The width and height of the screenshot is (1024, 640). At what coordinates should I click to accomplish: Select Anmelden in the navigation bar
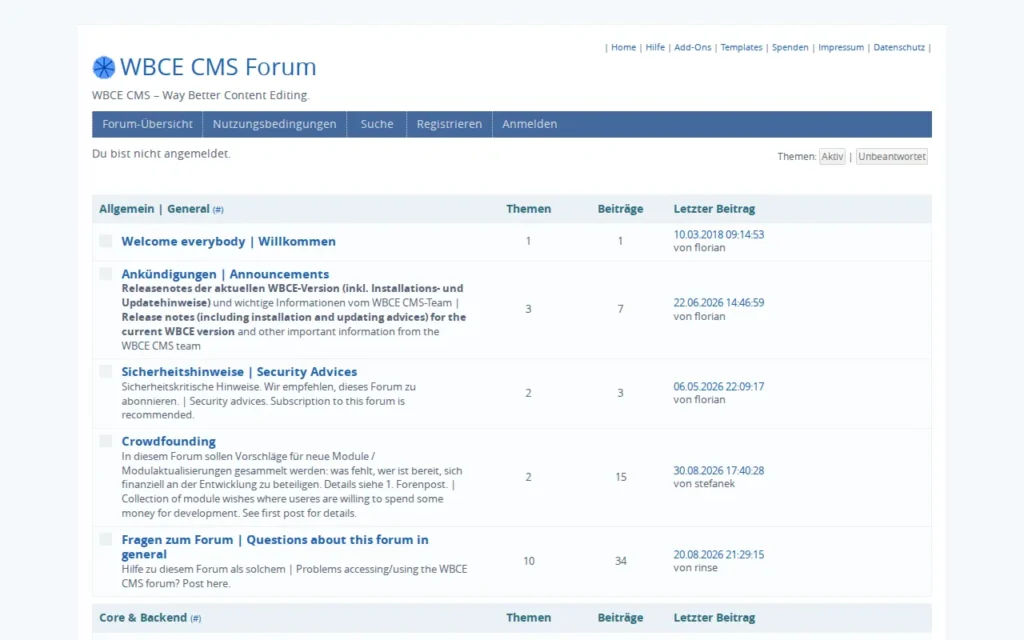pyautogui.click(x=530, y=124)
